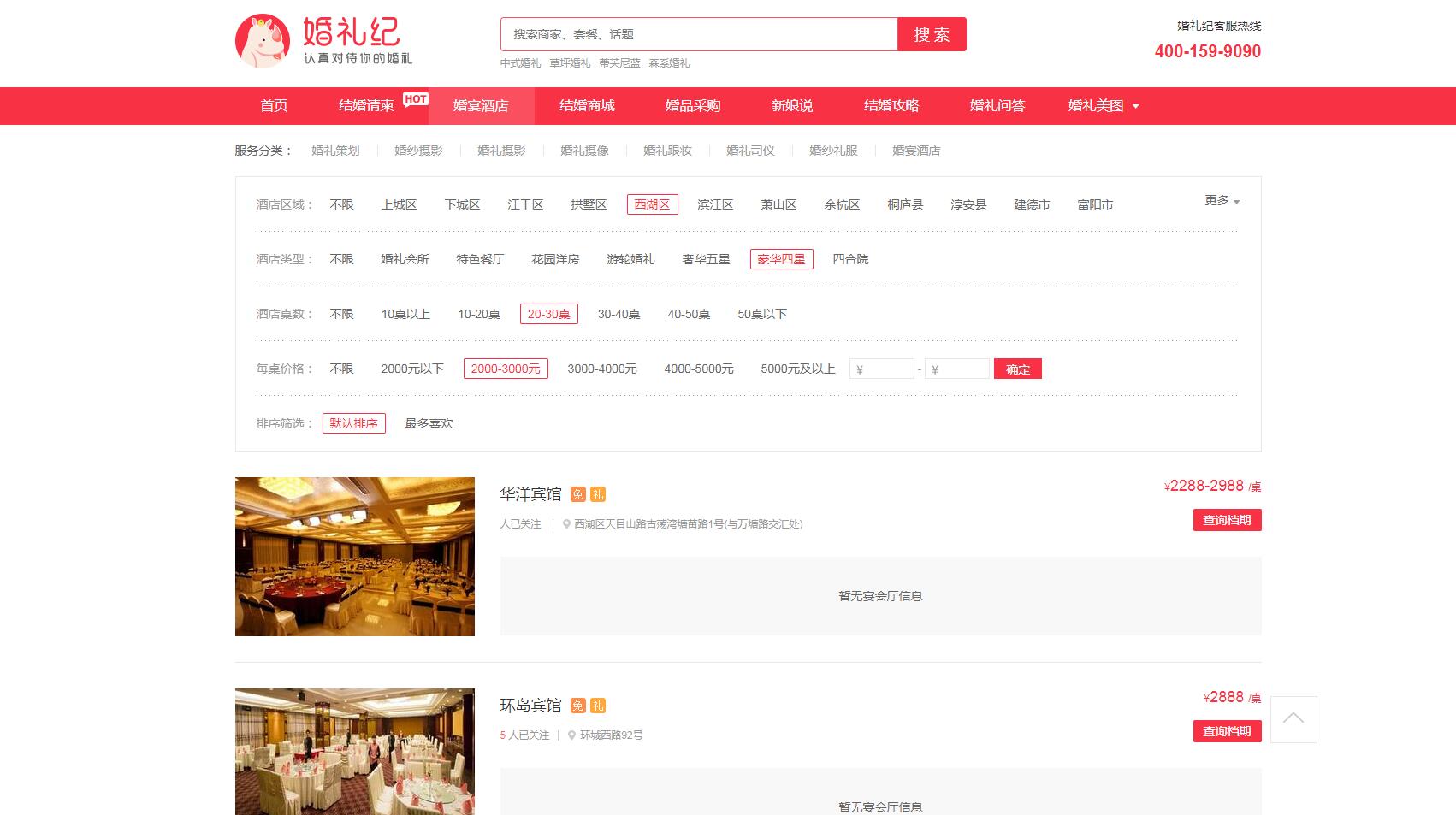The image size is (1456, 815).
Task: Select the 婚宴酒店 navigation tab
Action: [481, 106]
